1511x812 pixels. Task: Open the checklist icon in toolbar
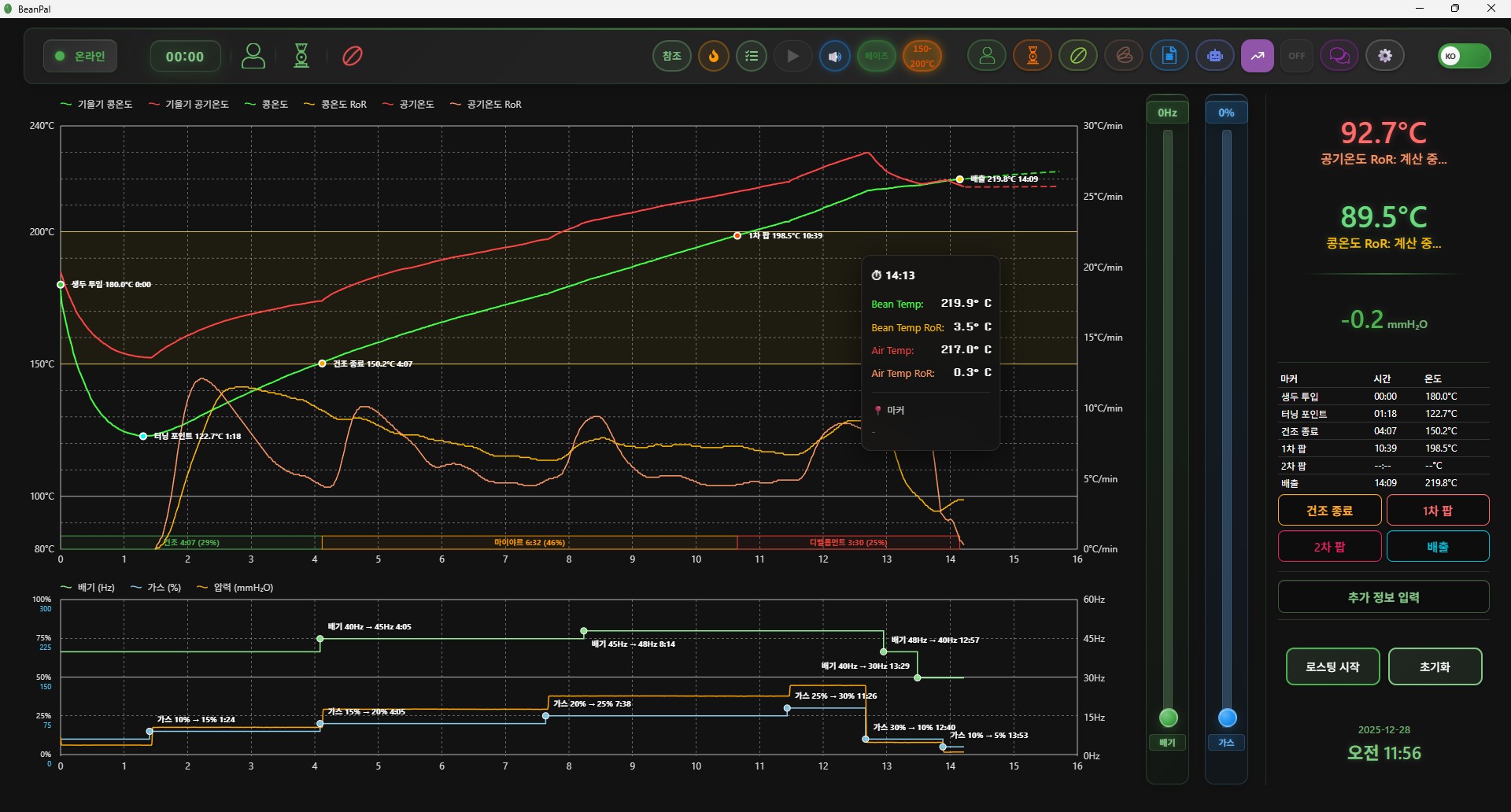point(752,56)
